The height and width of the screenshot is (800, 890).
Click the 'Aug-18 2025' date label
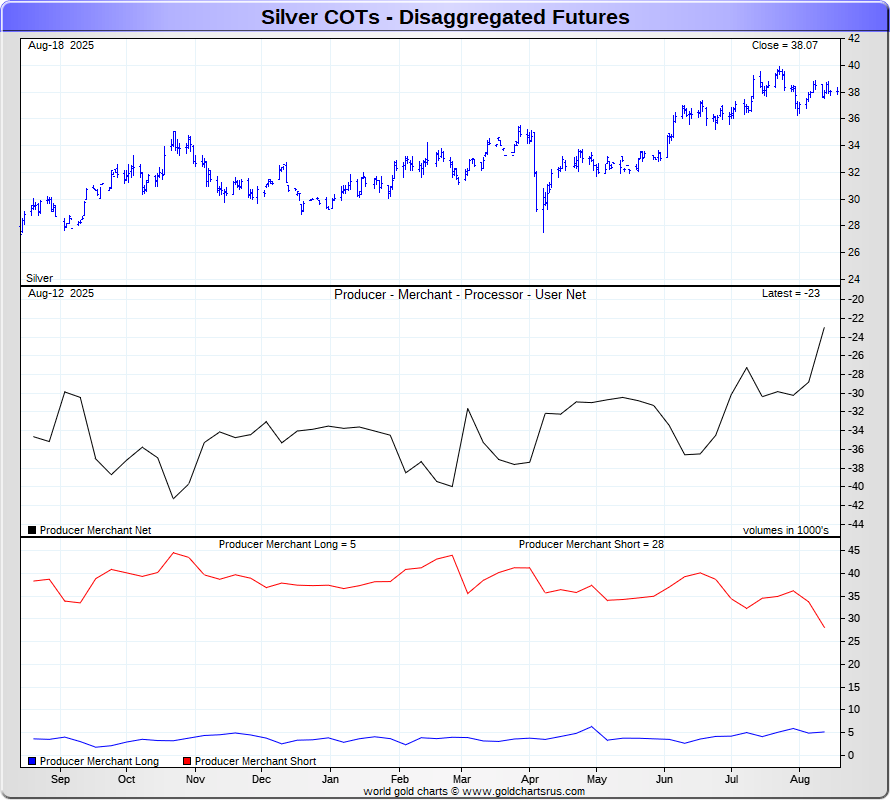(61, 45)
